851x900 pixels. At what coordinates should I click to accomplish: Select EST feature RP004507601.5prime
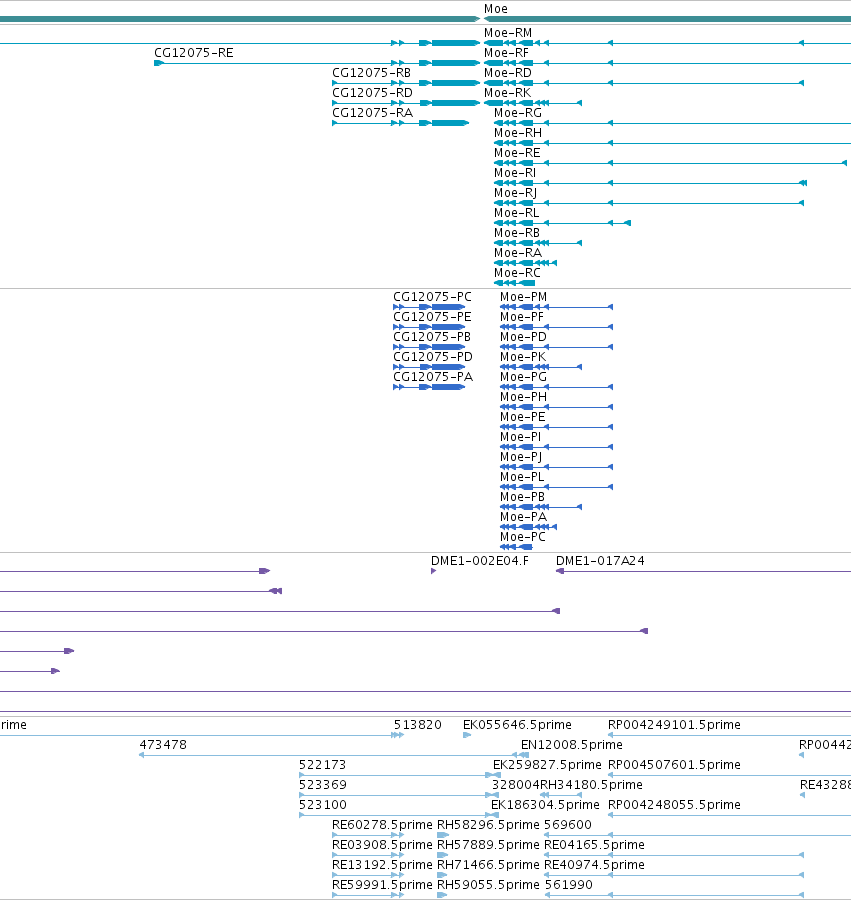[x=674, y=765]
